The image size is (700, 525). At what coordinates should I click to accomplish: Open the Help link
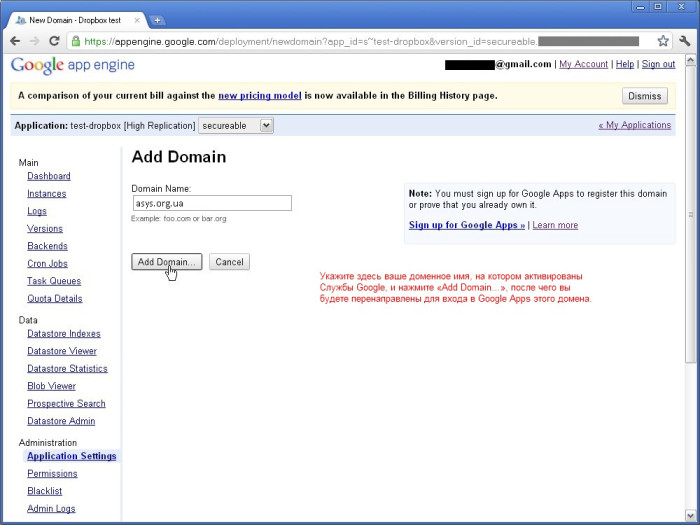pos(625,64)
